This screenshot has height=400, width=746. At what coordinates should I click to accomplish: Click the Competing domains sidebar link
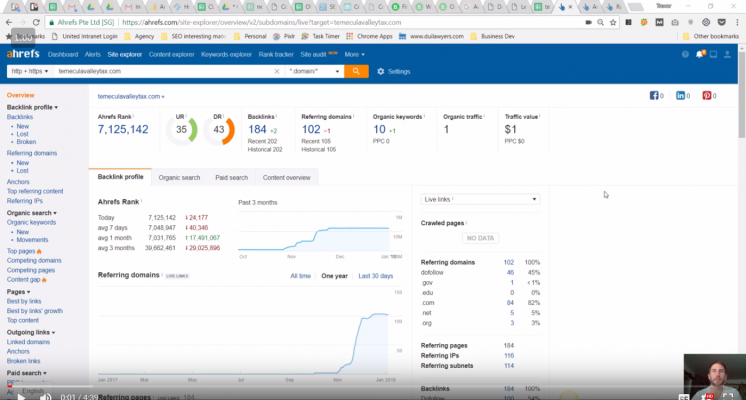point(34,260)
